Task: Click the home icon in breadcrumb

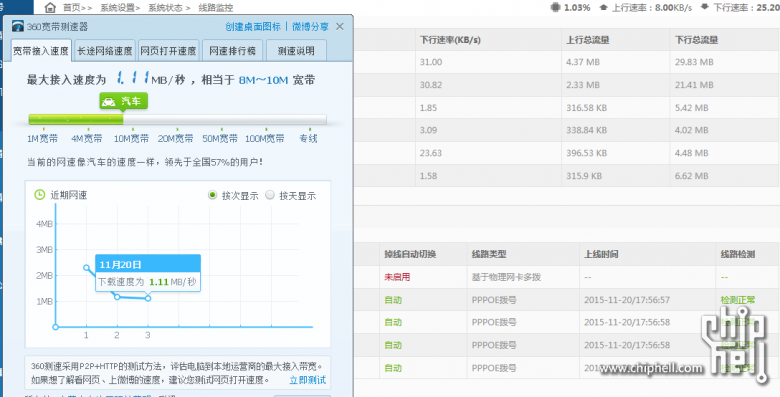Action: 50,7
